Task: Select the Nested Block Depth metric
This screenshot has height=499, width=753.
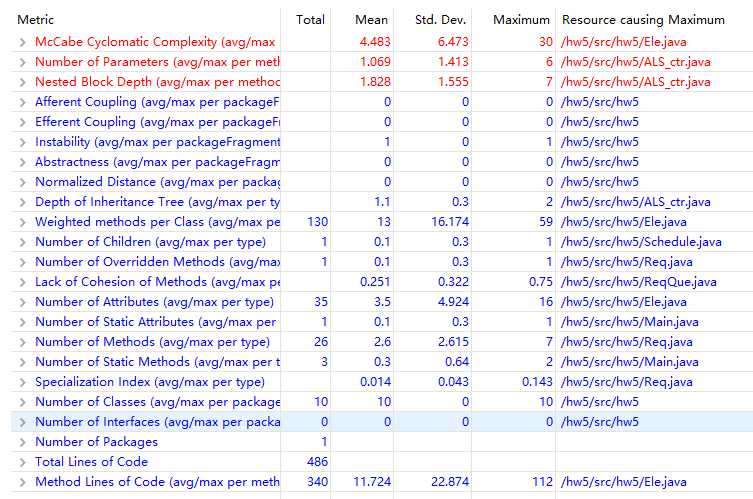Action: pyautogui.click(x=157, y=82)
